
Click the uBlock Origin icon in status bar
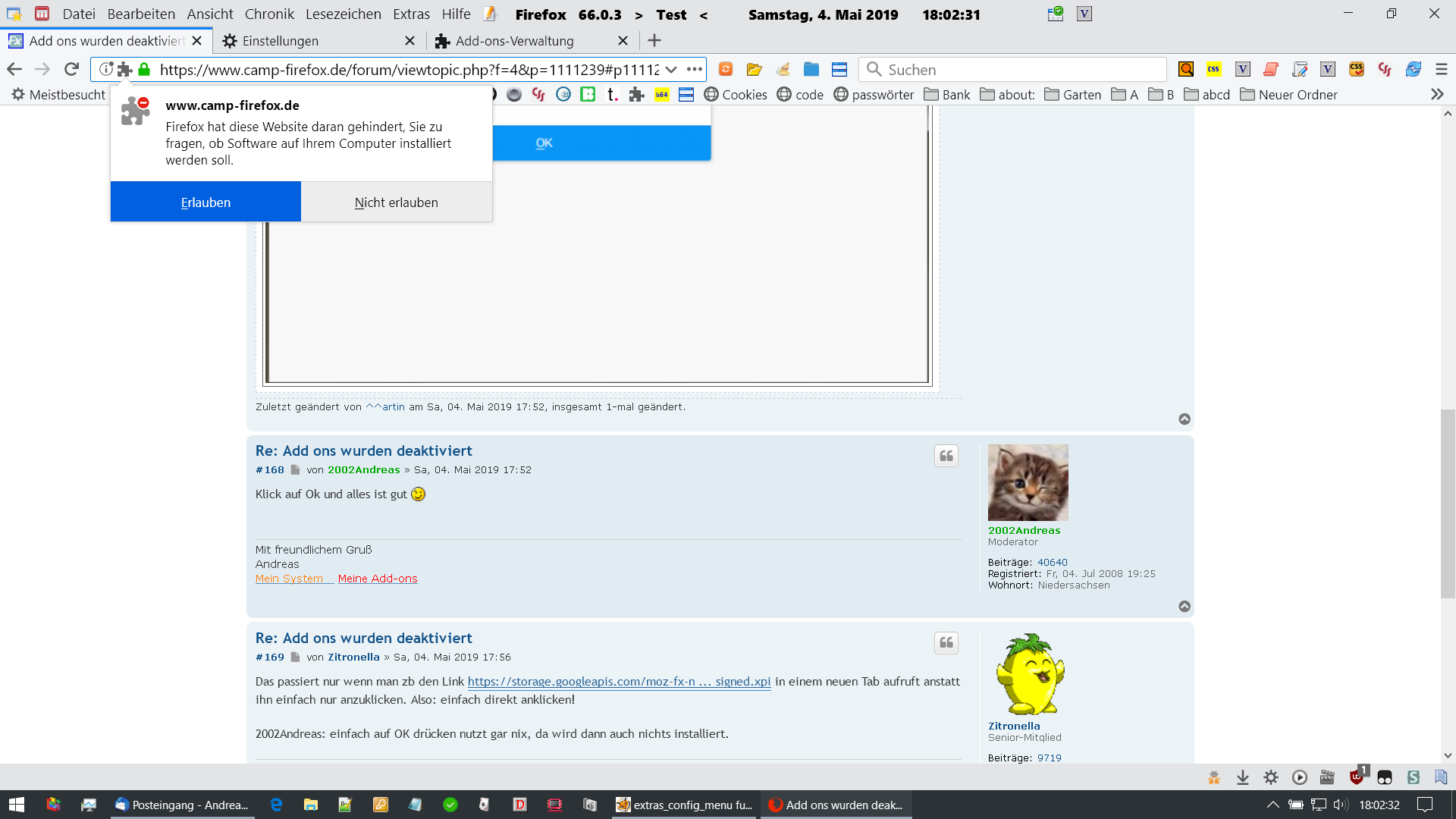[x=1357, y=777]
